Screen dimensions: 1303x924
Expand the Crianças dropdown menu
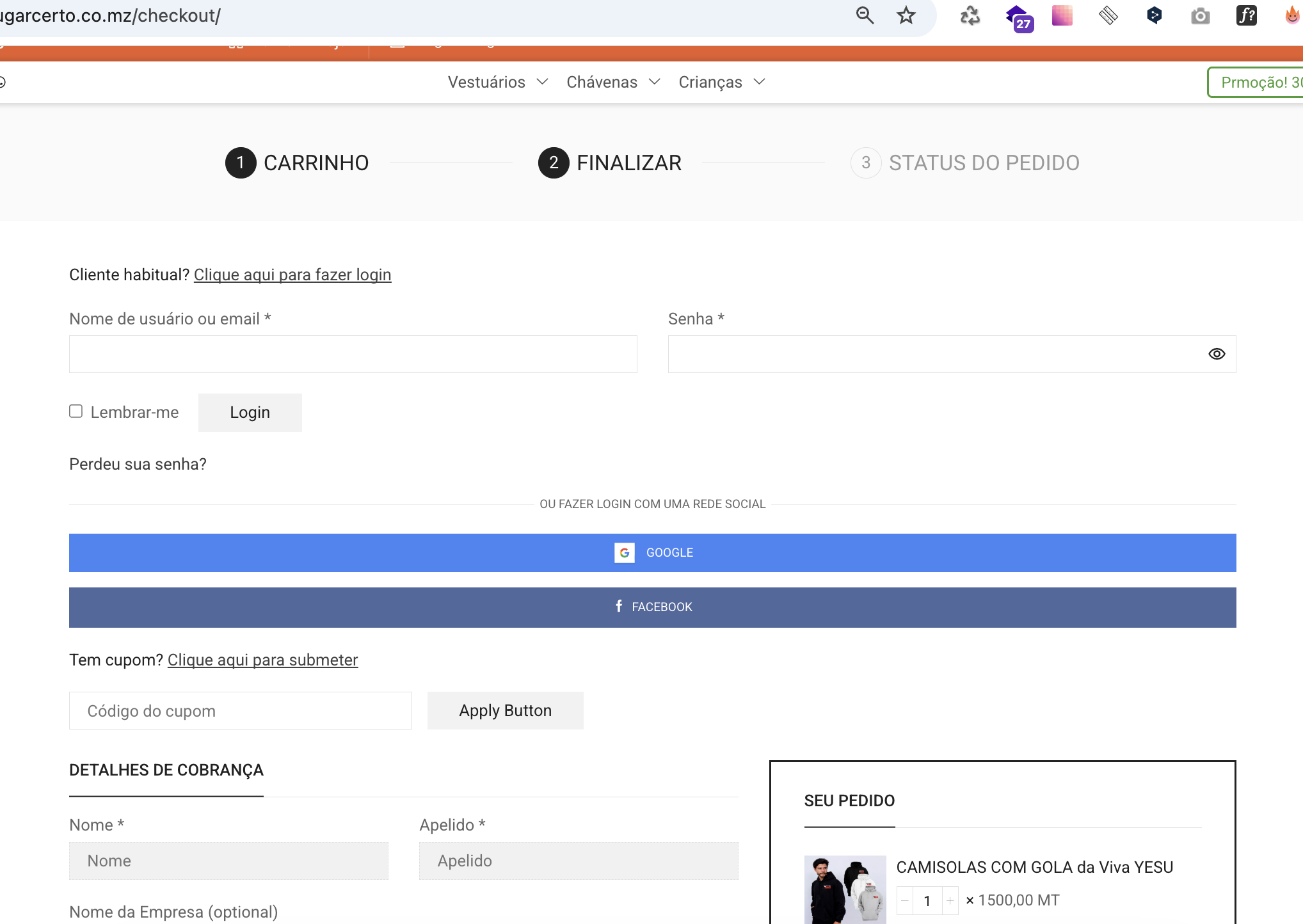[x=721, y=82]
